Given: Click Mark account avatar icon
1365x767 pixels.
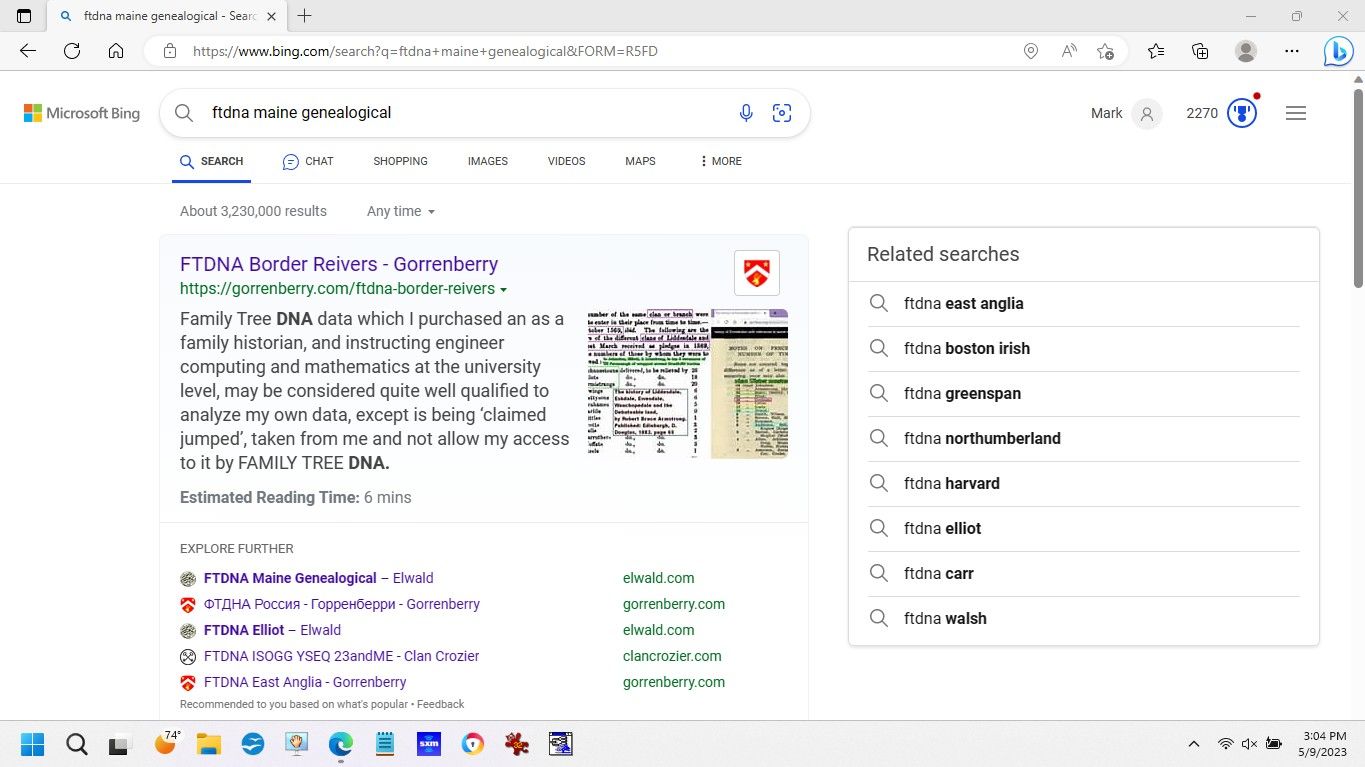Looking at the screenshot, I should coord(1147,113).
